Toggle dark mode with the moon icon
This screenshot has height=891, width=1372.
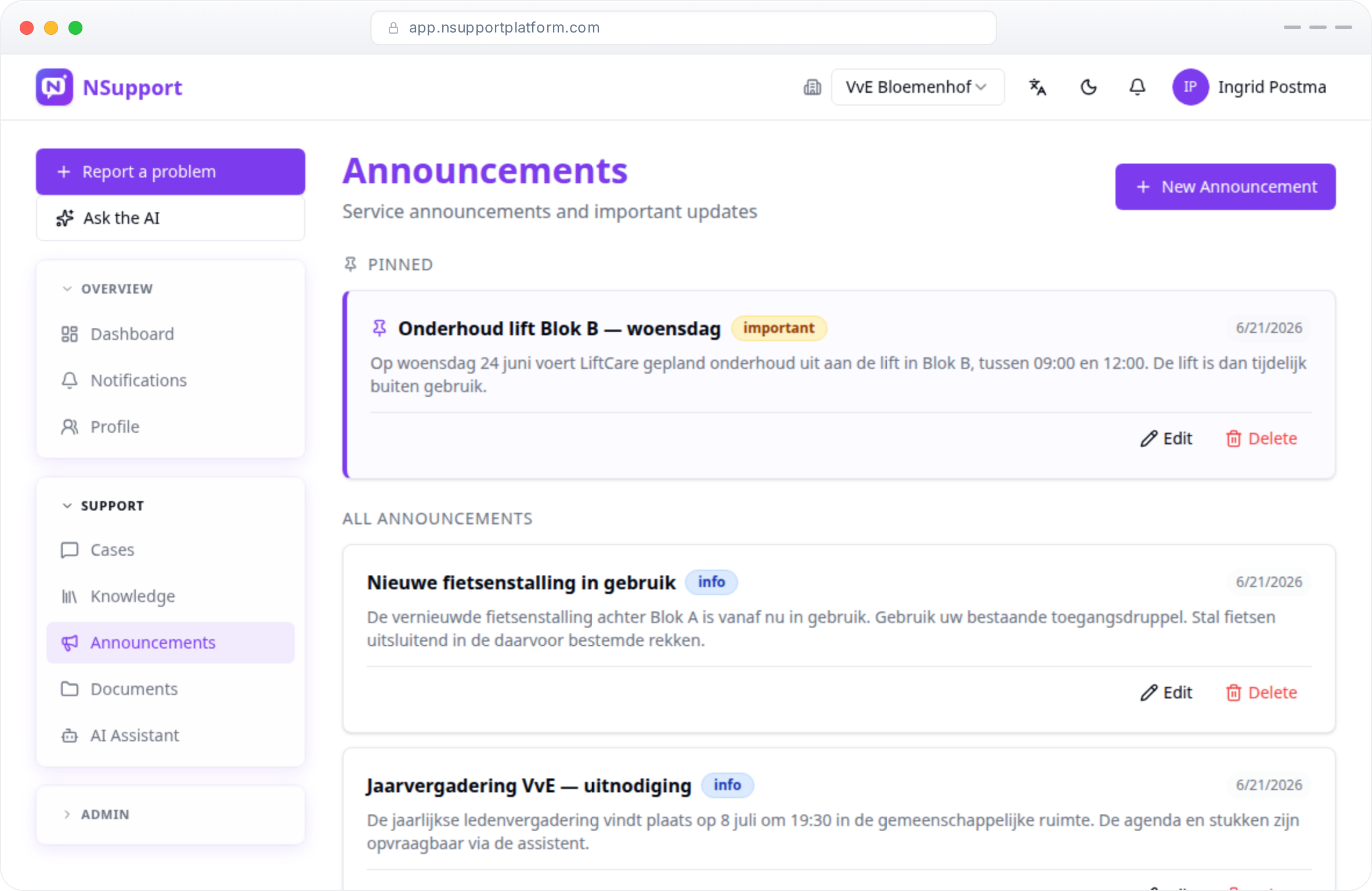pos(1088,87)
